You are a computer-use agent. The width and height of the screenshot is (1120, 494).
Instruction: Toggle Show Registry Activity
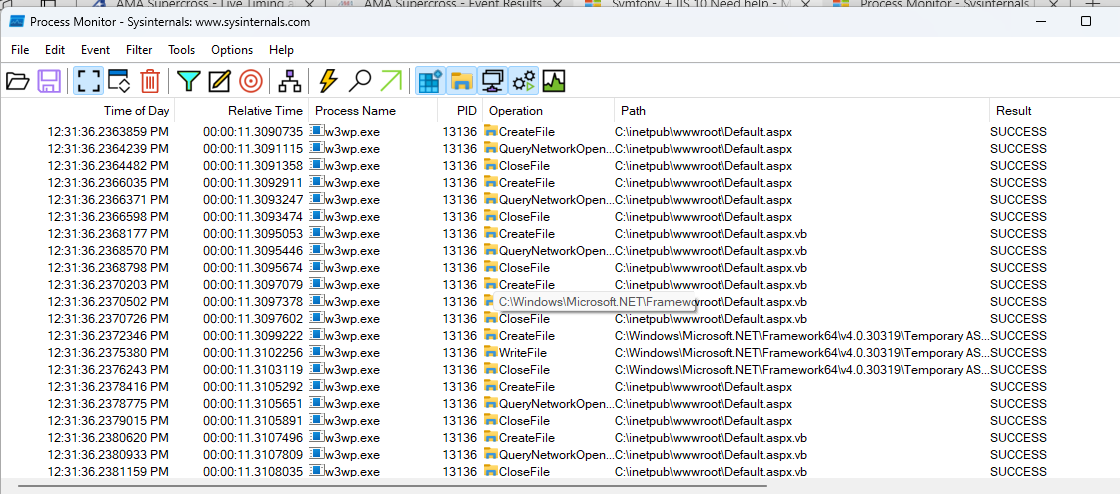(431, 81)
